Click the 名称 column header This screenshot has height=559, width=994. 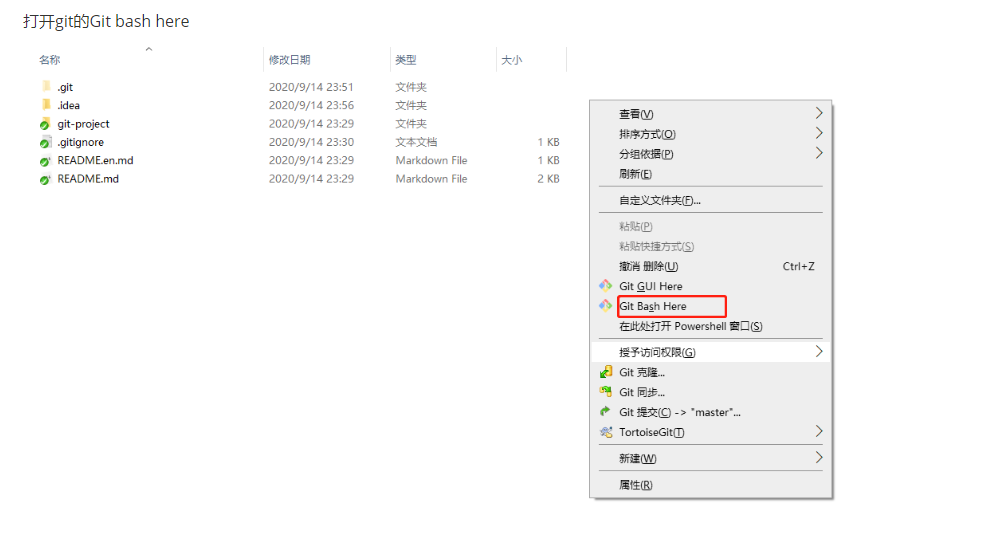pyautogui.click(x=49, y=60)
